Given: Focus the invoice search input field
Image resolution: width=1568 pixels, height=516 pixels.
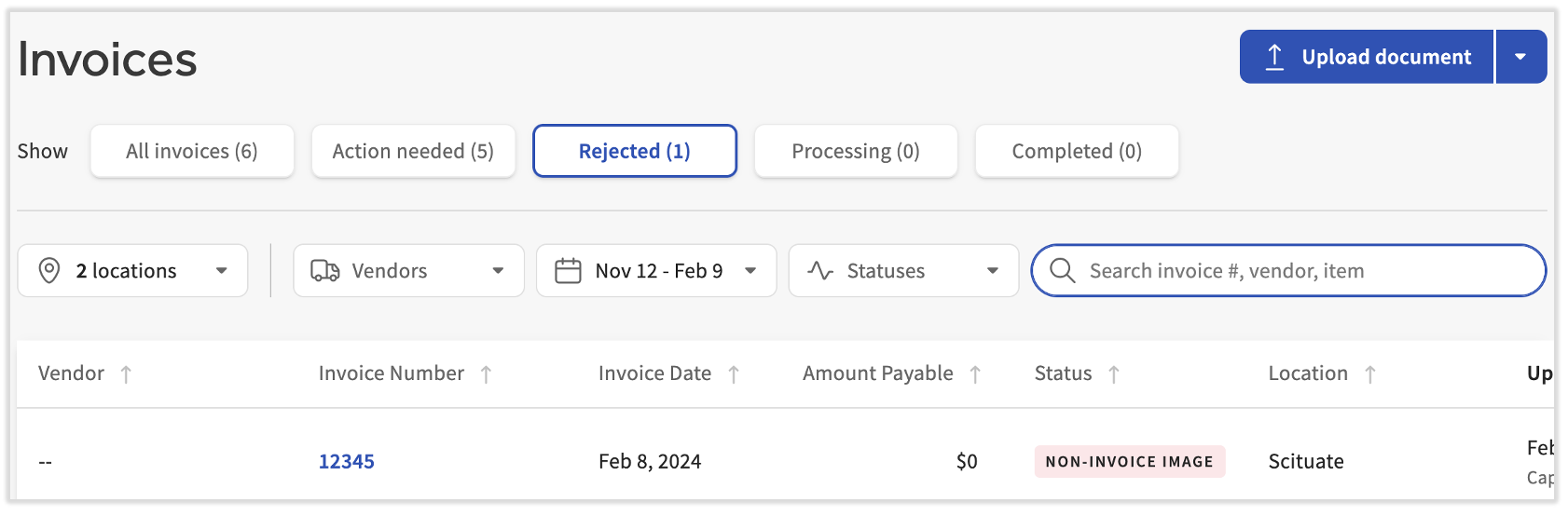Looking at the screenshot, I should (x=1305, y=271).
